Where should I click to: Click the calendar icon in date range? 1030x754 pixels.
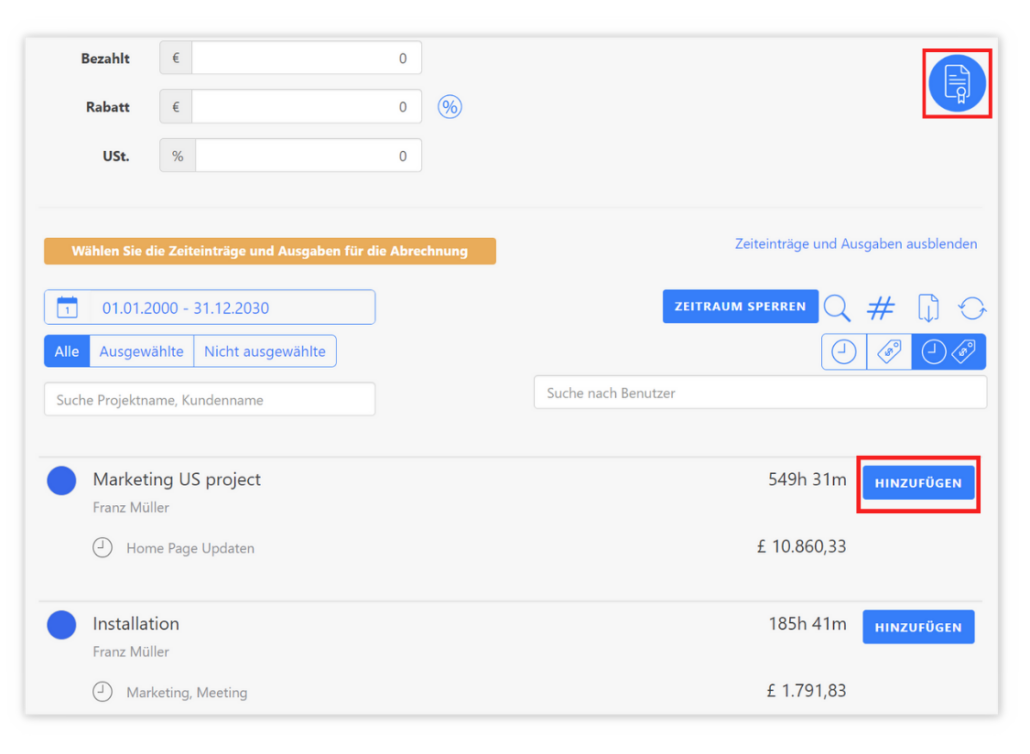click(67, 308)
